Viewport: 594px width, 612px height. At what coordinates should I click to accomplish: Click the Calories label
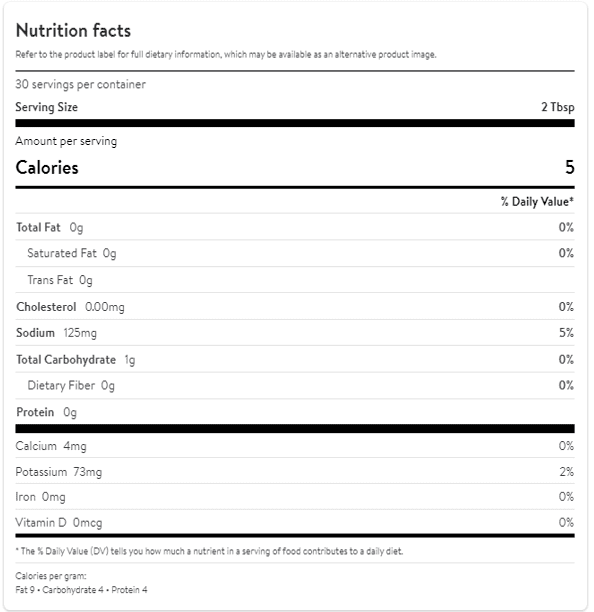click(x=47, y=167)
